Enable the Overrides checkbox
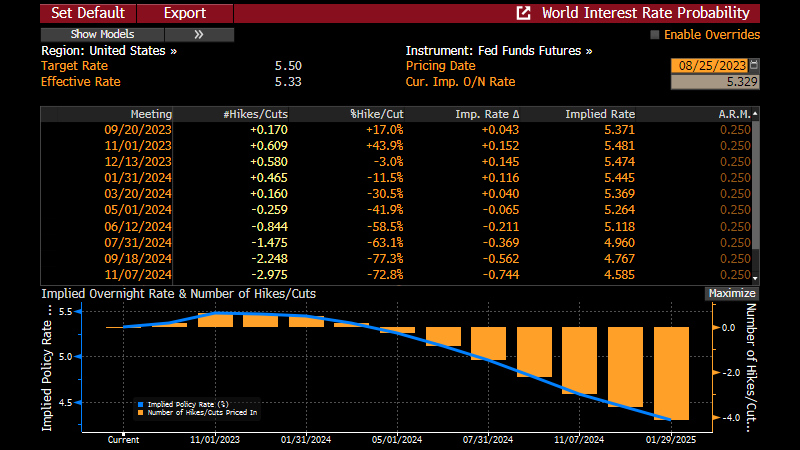This screenshot has width=800, height=450. click(x=656, y=35)
